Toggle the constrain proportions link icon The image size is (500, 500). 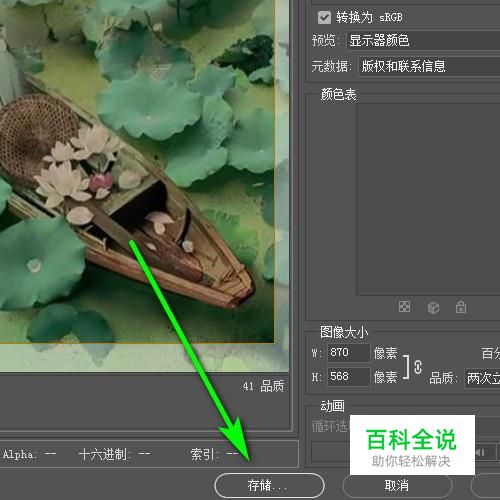(418, 367)
